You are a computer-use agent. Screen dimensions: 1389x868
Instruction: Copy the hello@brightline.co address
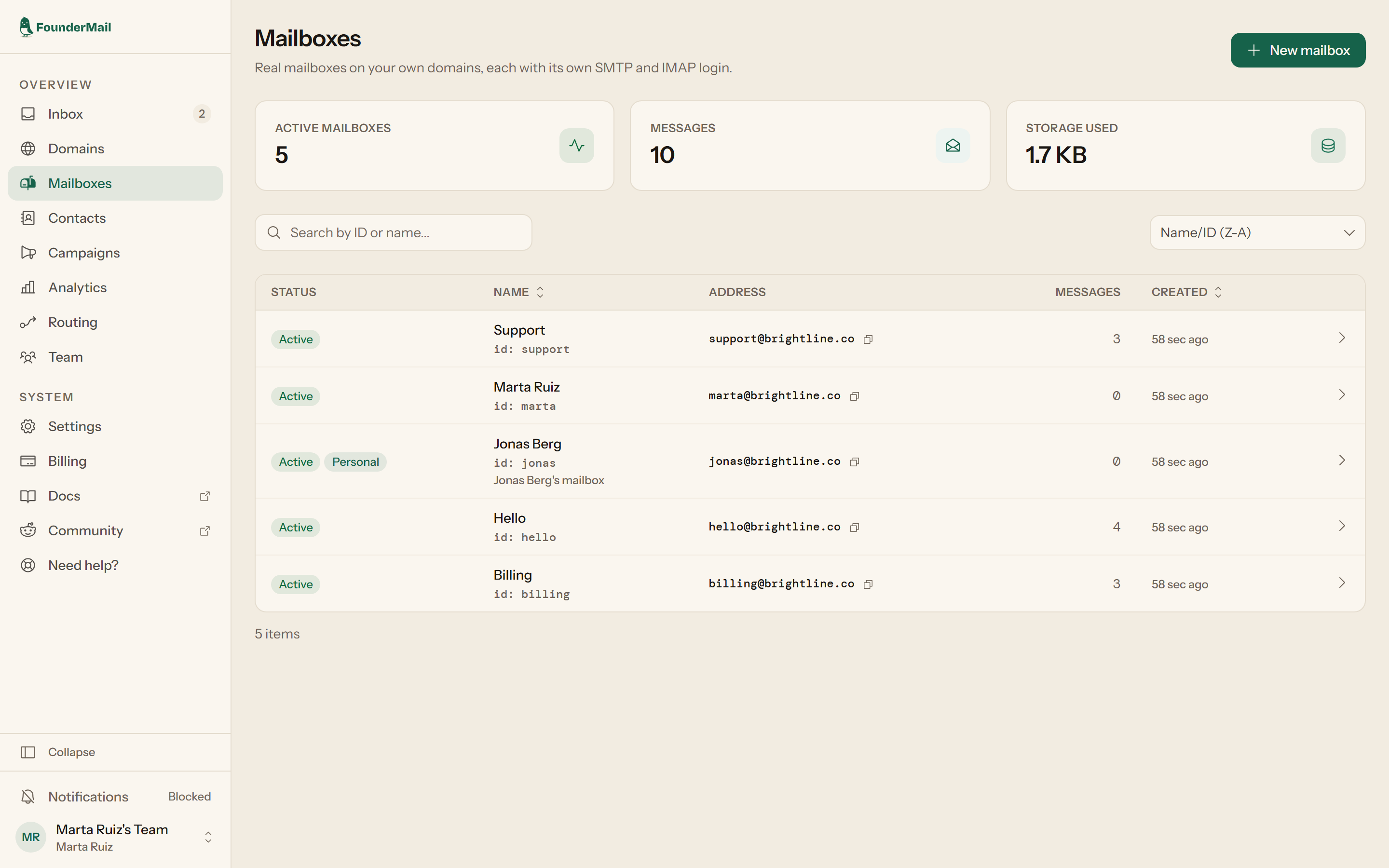tap(854, 527)
